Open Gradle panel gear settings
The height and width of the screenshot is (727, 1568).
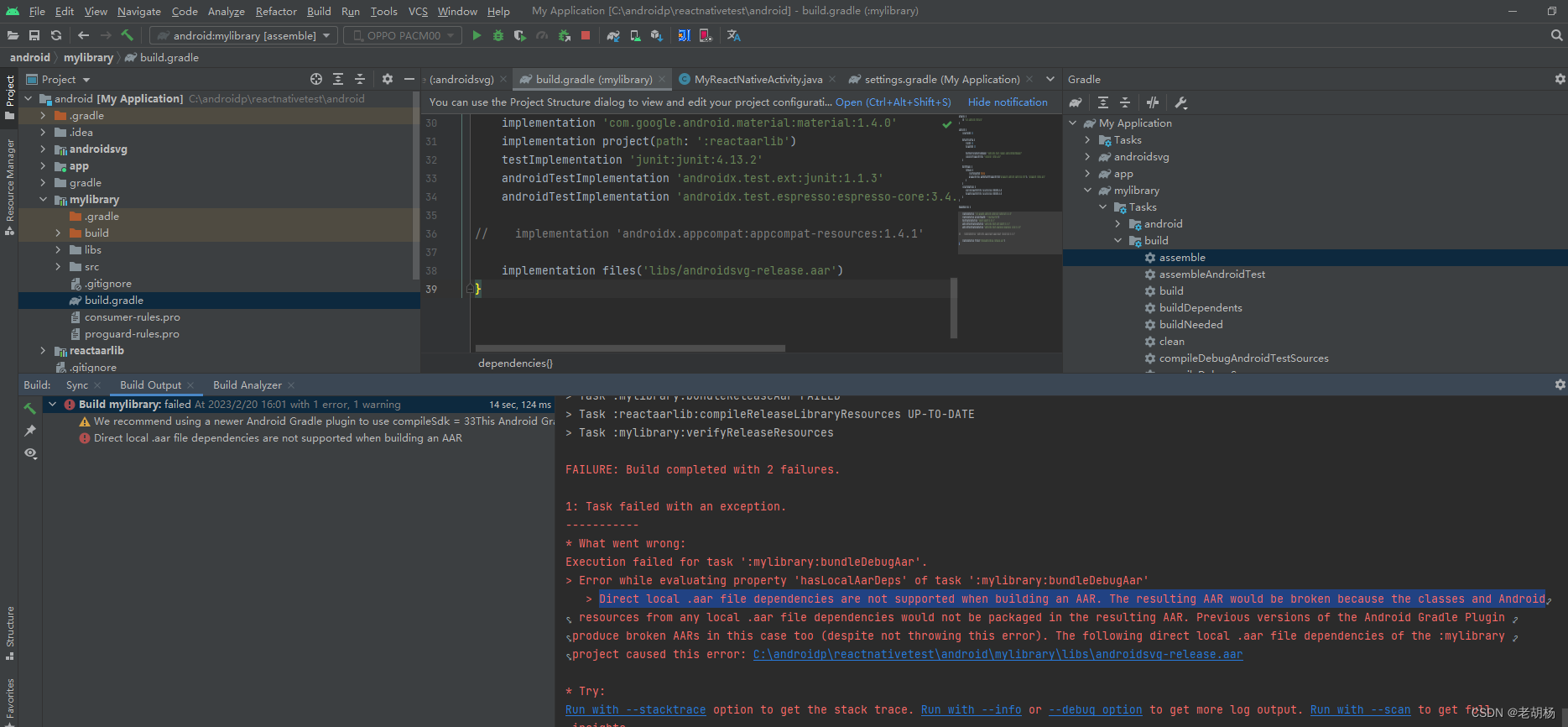coord(1560,79)
